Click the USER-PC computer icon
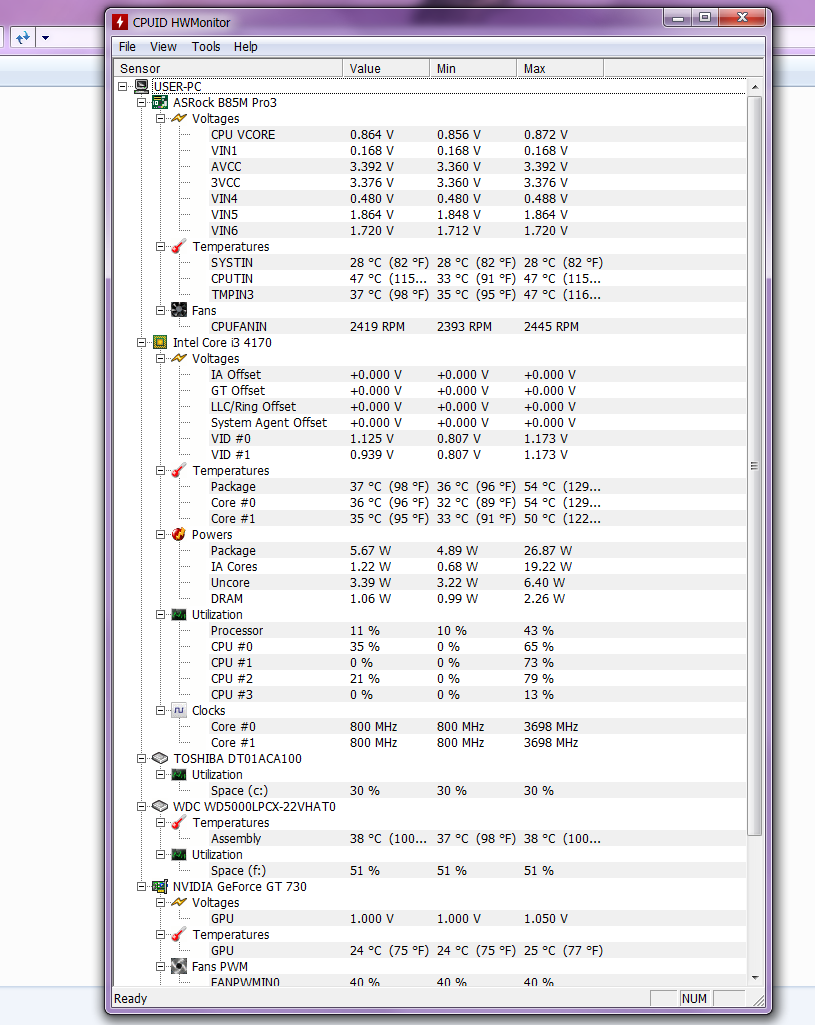815x1025 pixels. coord(141,86)
